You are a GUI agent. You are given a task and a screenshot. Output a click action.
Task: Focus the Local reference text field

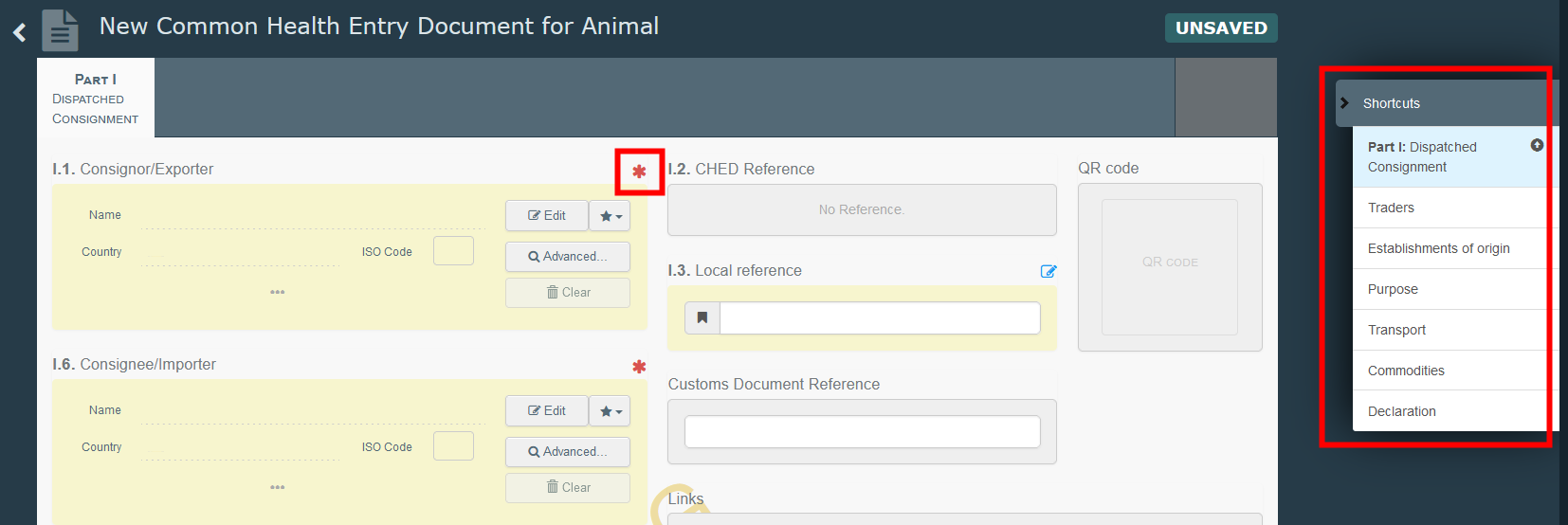[x=880, y=317]
